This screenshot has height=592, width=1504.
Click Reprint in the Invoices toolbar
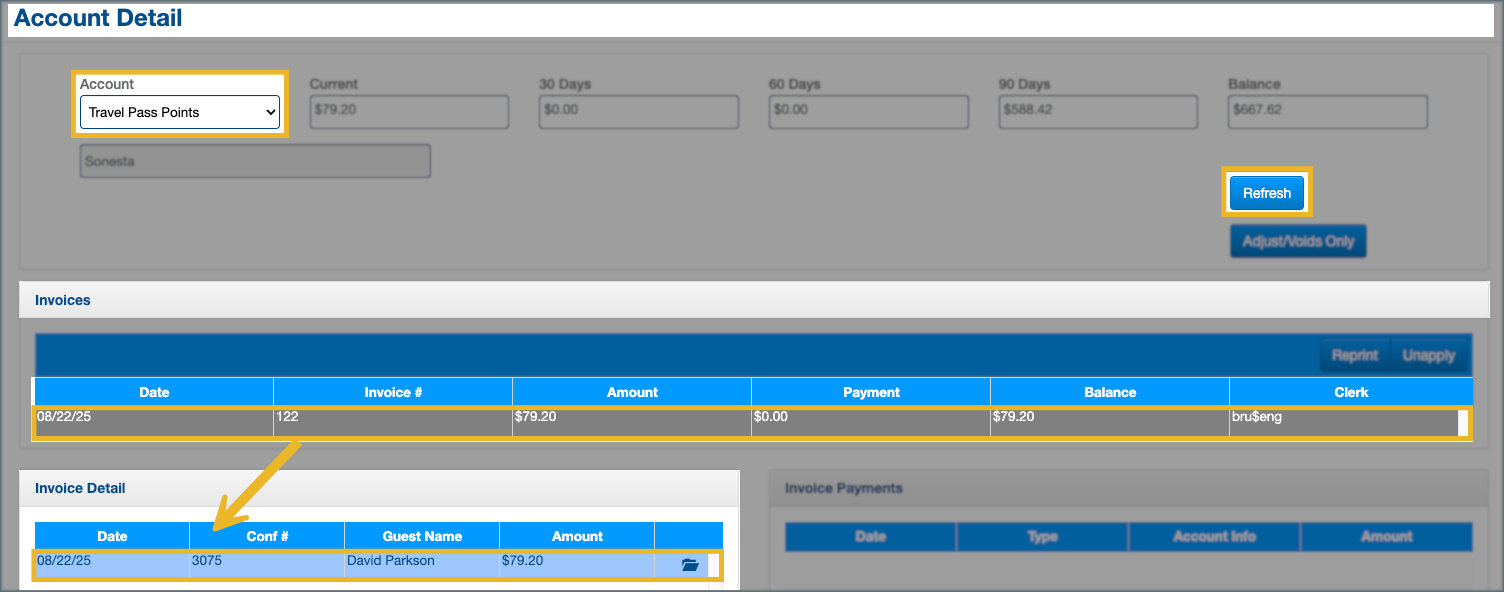[1355, 355]
